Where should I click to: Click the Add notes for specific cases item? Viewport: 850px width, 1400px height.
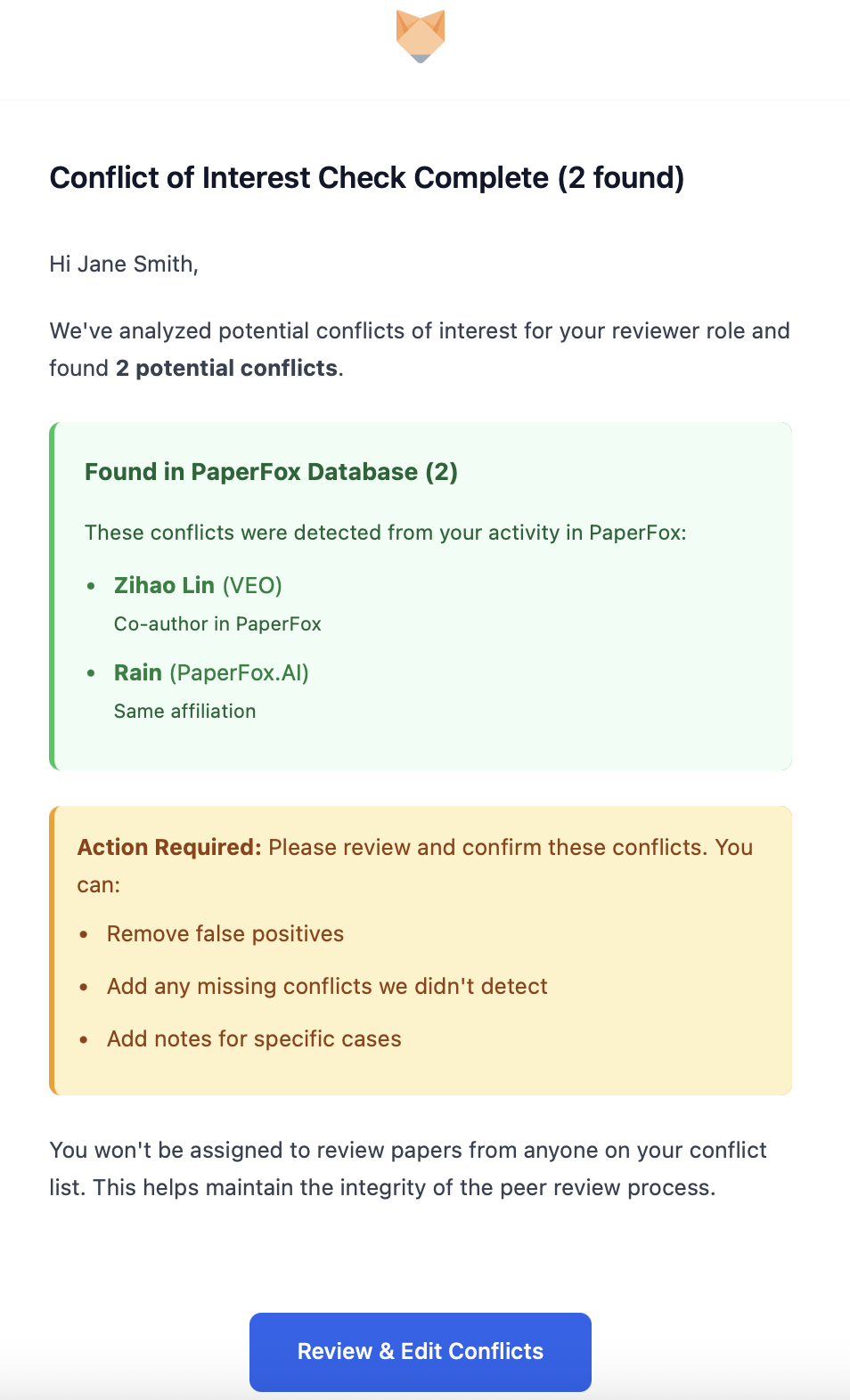(x=254, y=1038)
